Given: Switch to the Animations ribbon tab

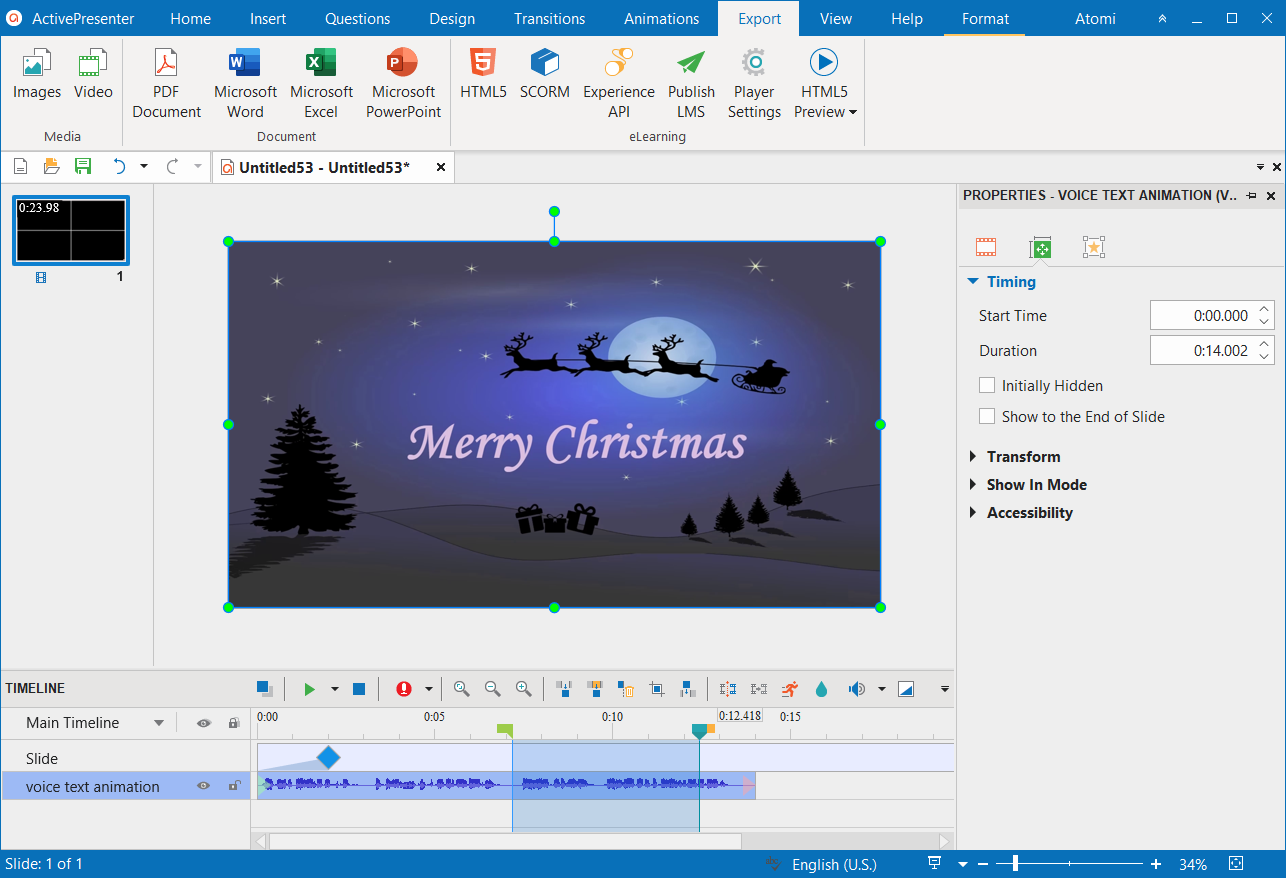Looking at the screenshot, I should click(x=660, y=18).
